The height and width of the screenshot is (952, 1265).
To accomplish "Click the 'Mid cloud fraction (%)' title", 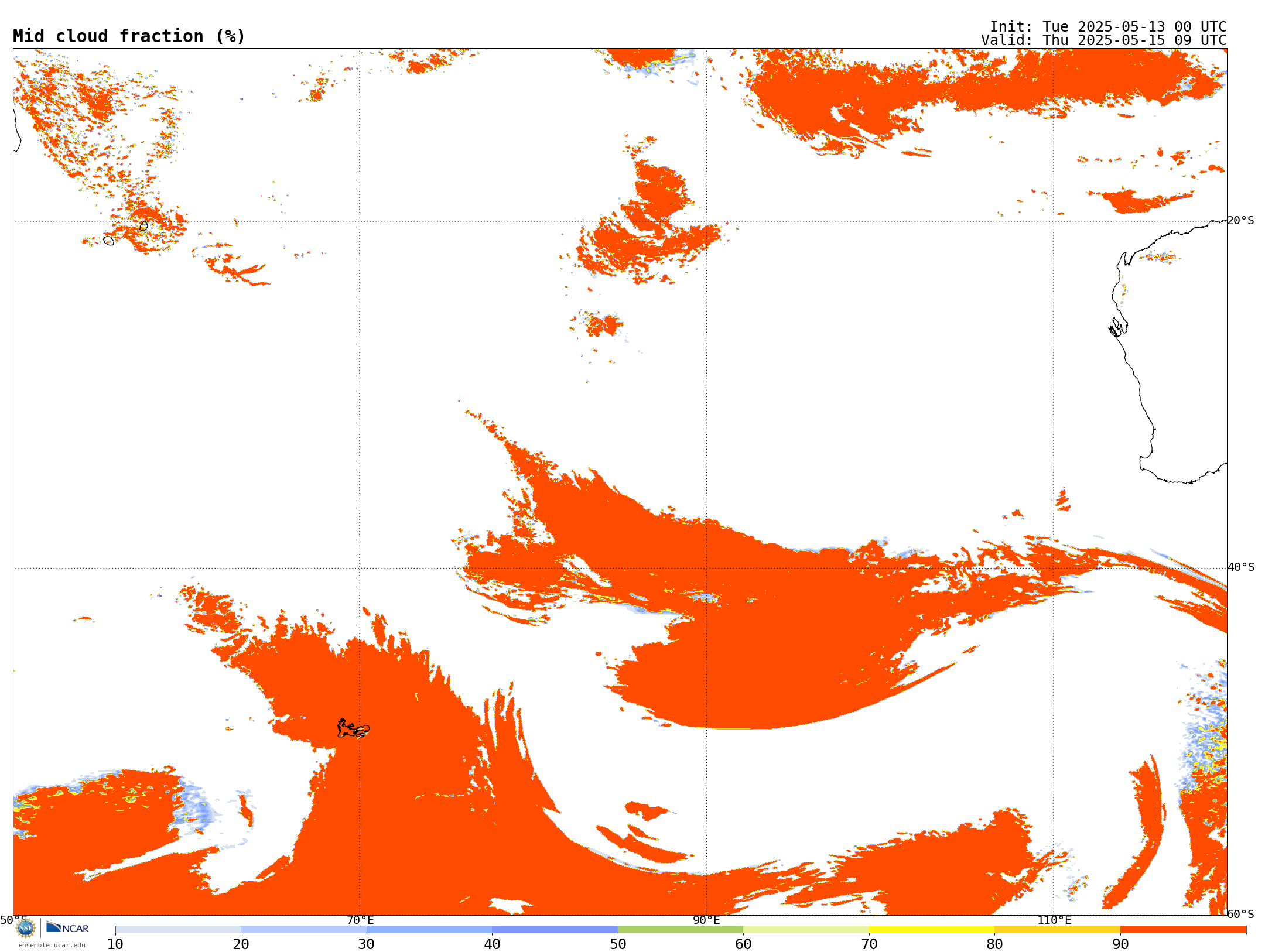I will click(x=129, y=36).
